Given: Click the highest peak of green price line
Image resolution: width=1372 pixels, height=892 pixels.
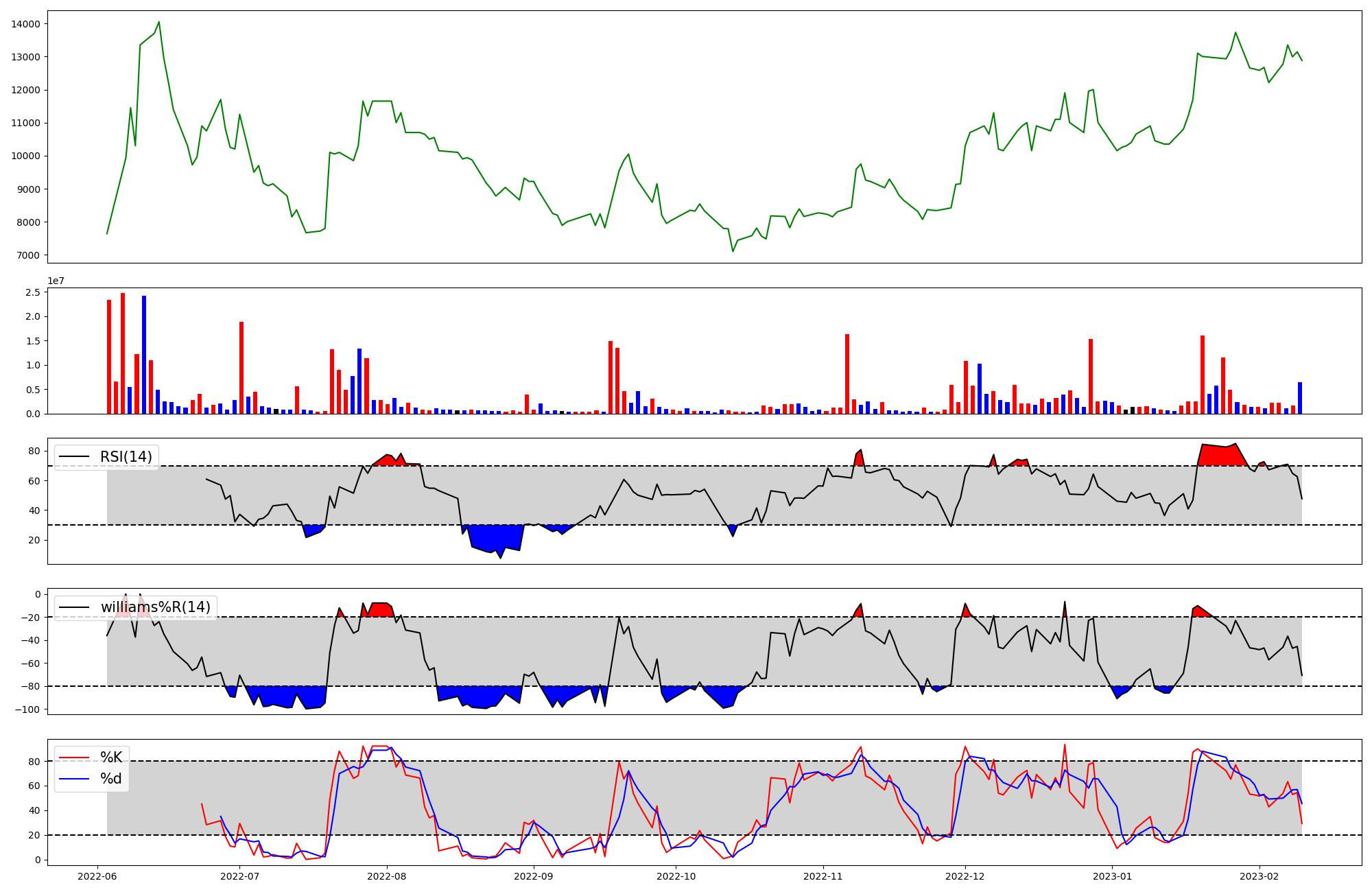Looking at the screenshot, I should 159,22.
